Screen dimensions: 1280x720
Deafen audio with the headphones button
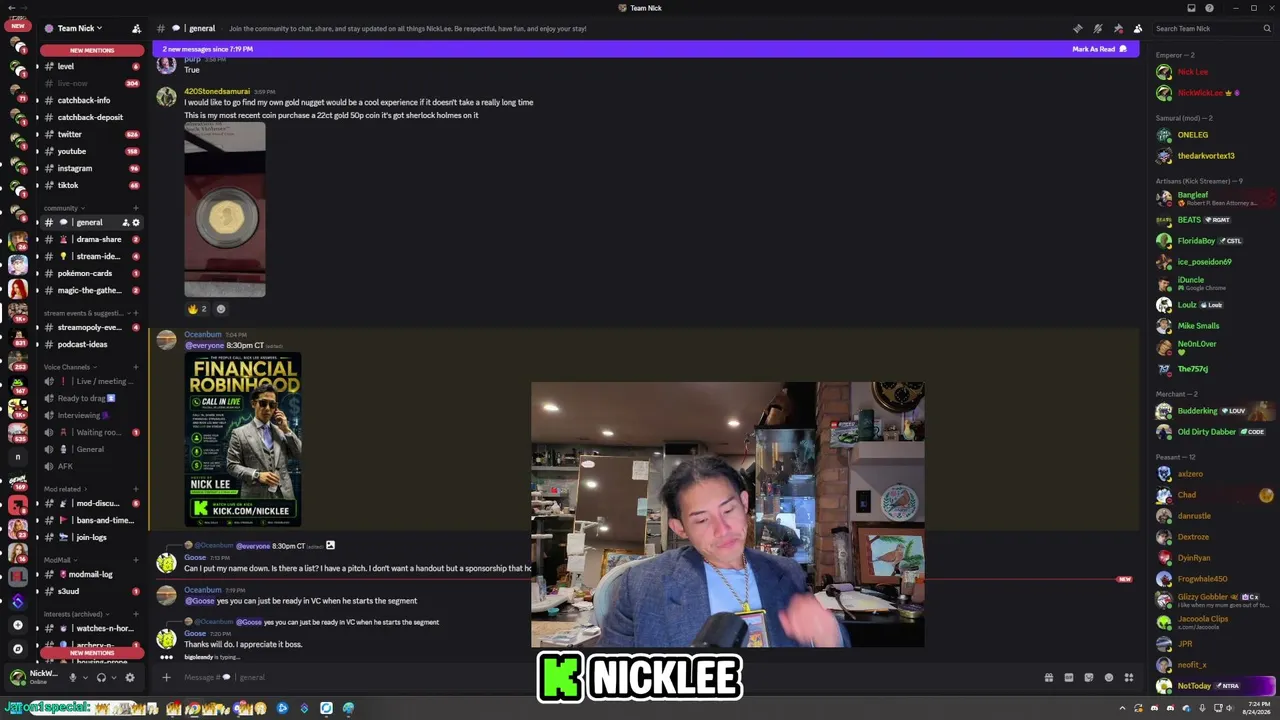(101, 677)
